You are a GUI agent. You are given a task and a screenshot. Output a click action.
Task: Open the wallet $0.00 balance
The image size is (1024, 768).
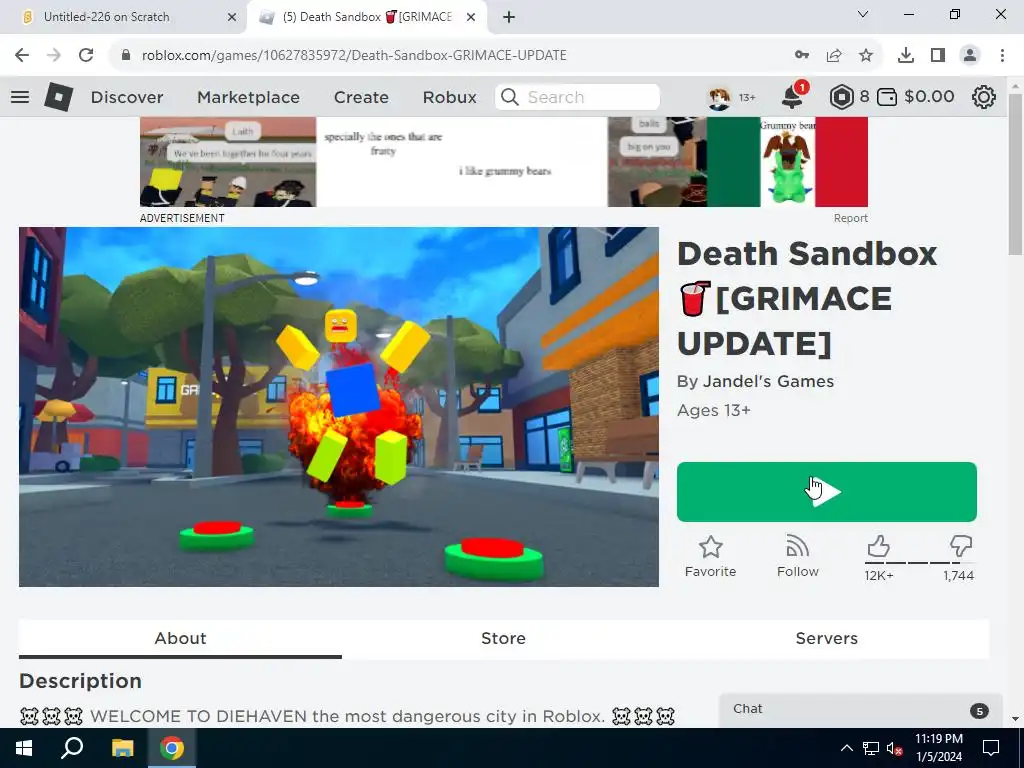click(x=915, y=97)
